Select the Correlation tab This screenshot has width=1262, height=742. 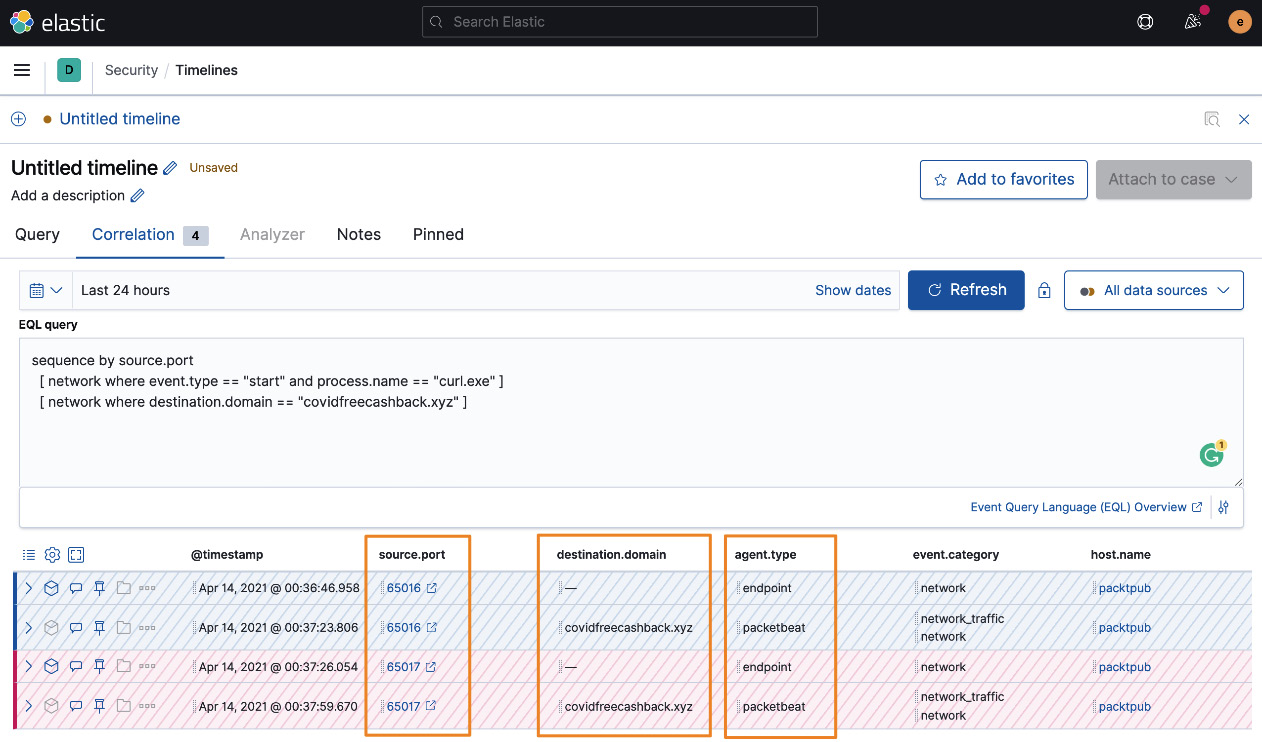pos(150,235)
